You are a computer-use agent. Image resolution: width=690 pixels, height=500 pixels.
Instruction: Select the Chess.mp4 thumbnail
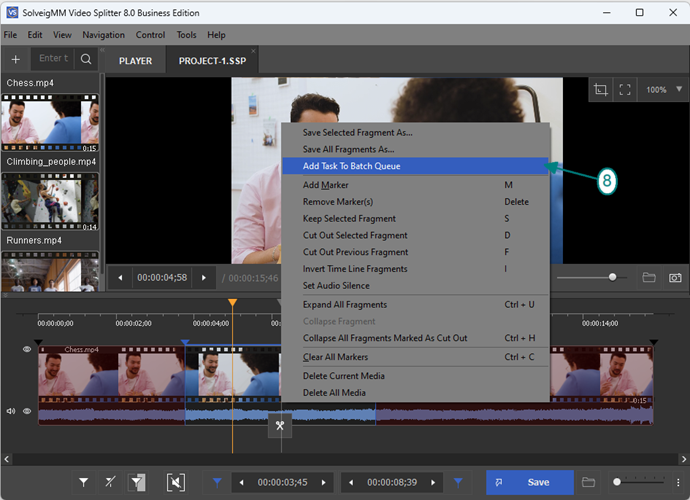[x=50, y=123]
